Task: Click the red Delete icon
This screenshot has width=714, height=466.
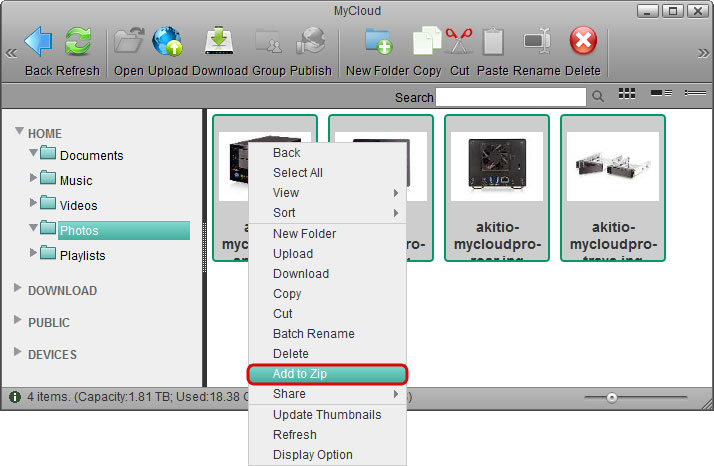Action: (583, 42)
